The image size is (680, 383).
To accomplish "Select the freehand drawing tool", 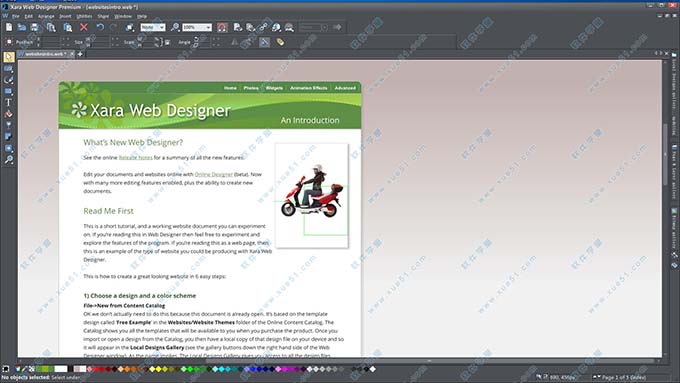I will click(9, 80).
